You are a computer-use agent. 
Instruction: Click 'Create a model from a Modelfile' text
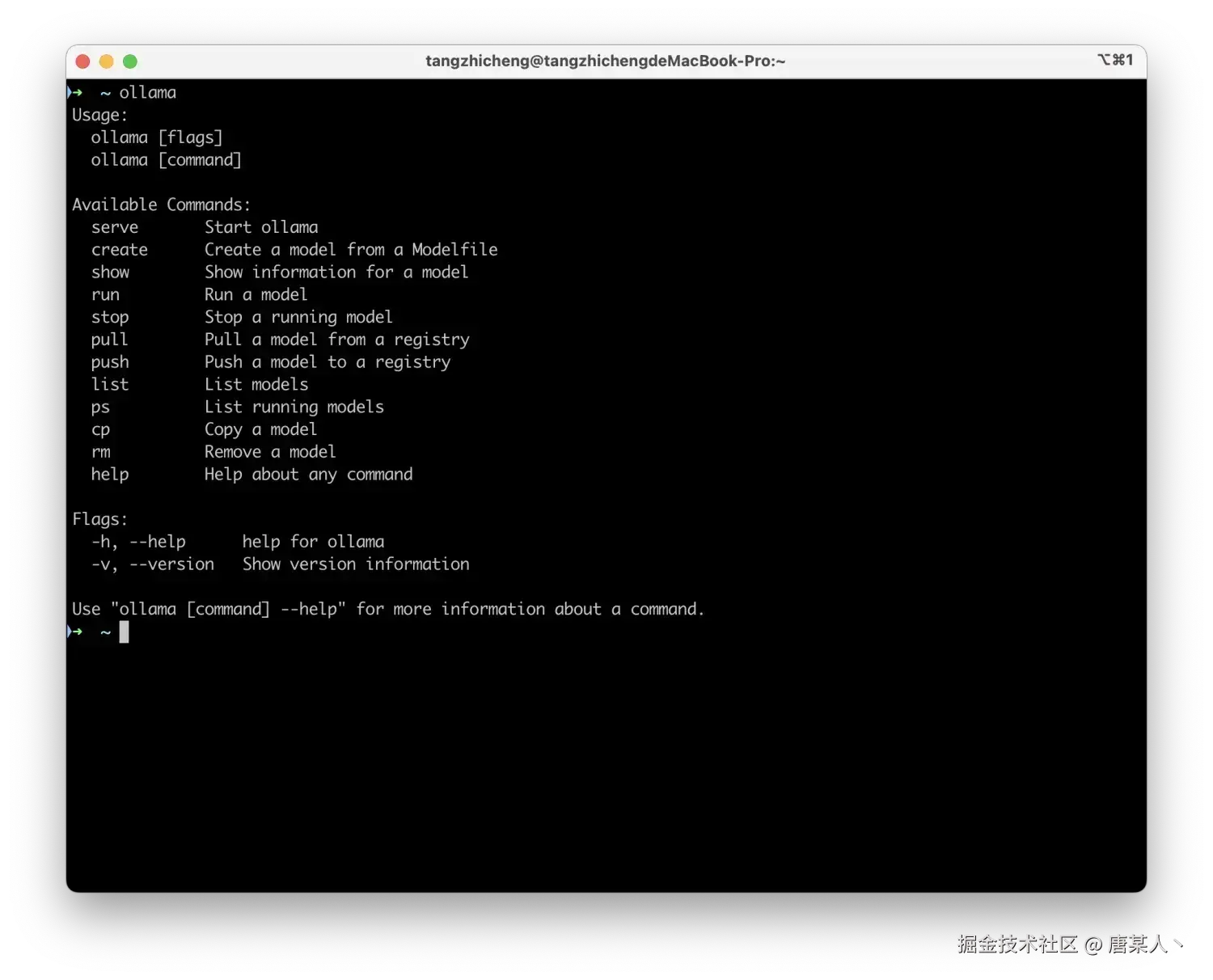click(x=351, y=250)
